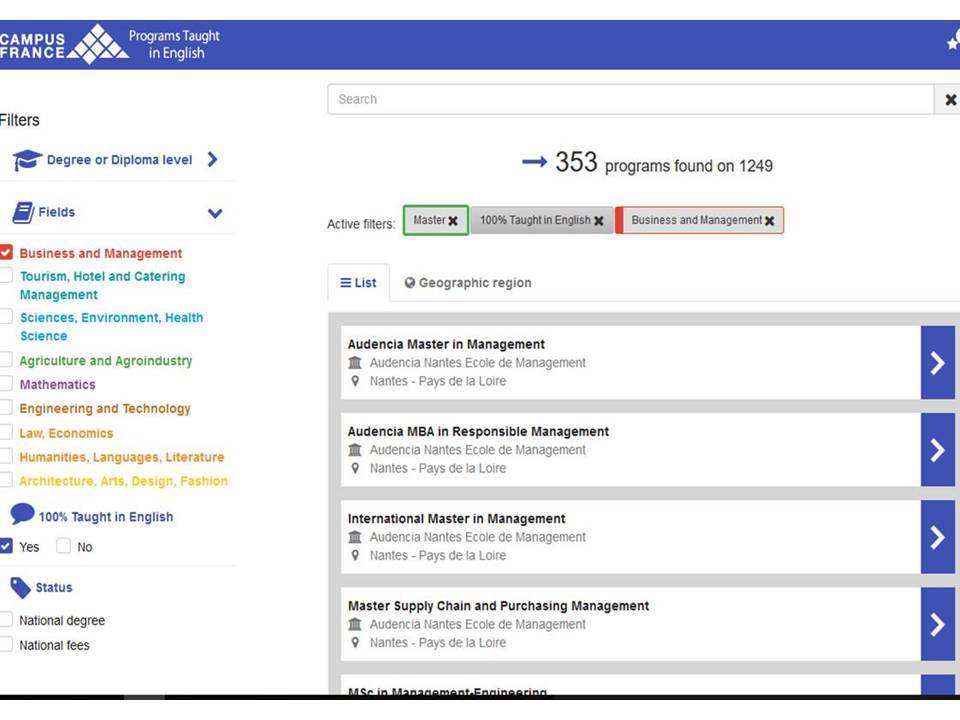Click into the Search field
The width and height of the screenshot is (960, 720).
[x=631, y=99]
